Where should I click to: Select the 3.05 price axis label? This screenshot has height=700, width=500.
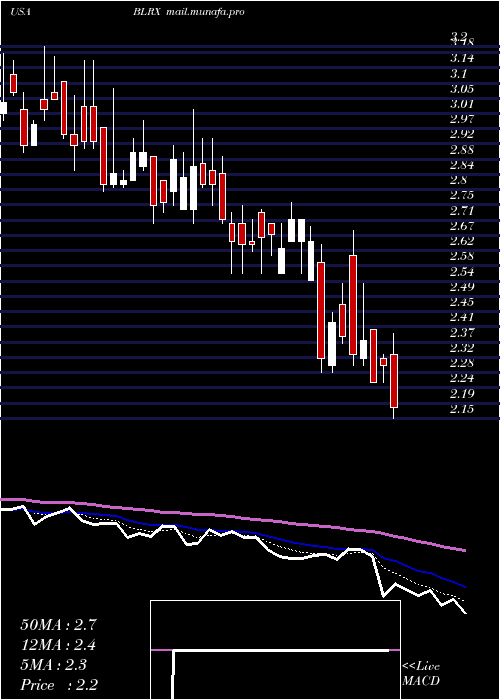462,89
